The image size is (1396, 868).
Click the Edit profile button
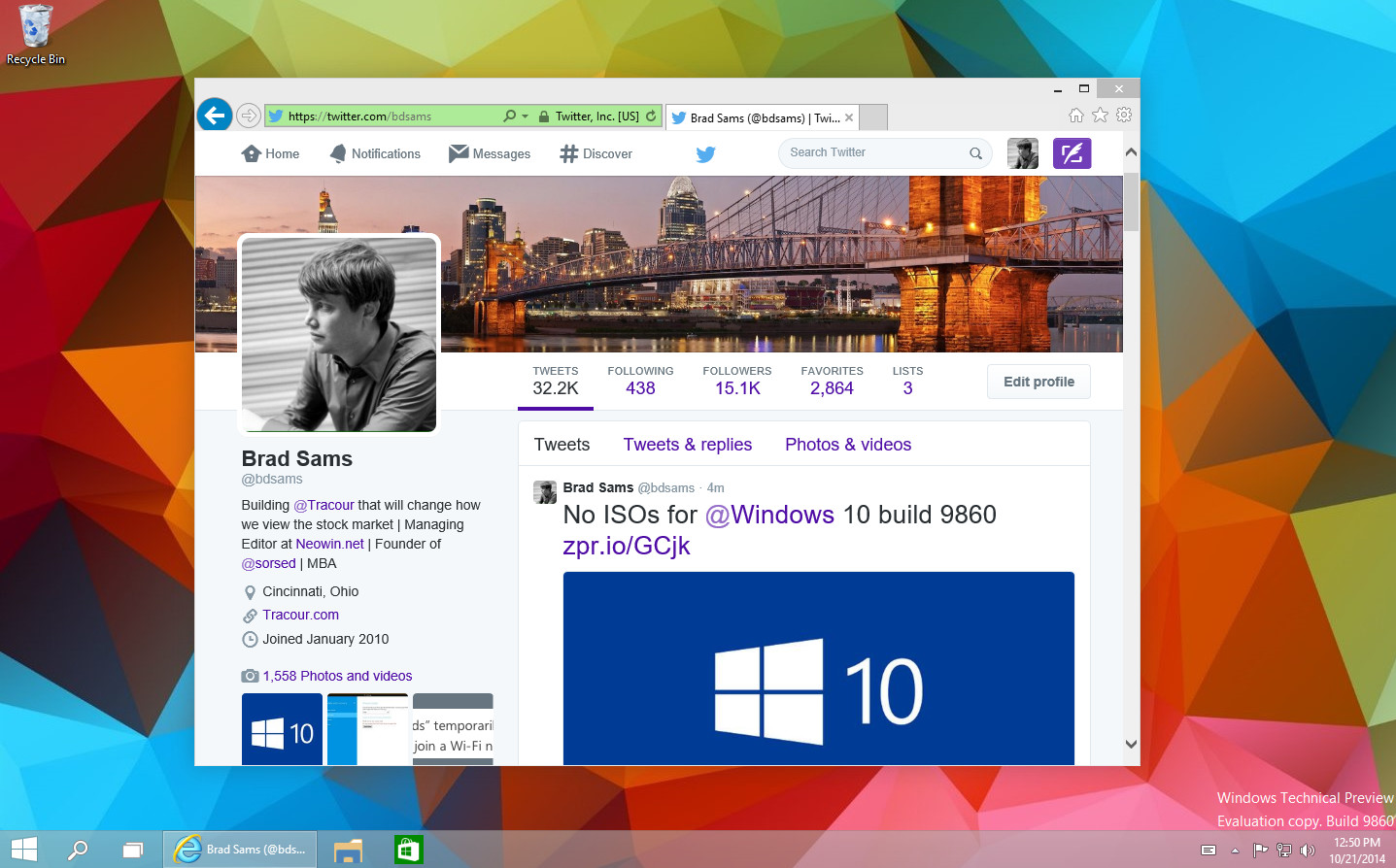[1038, 382]
